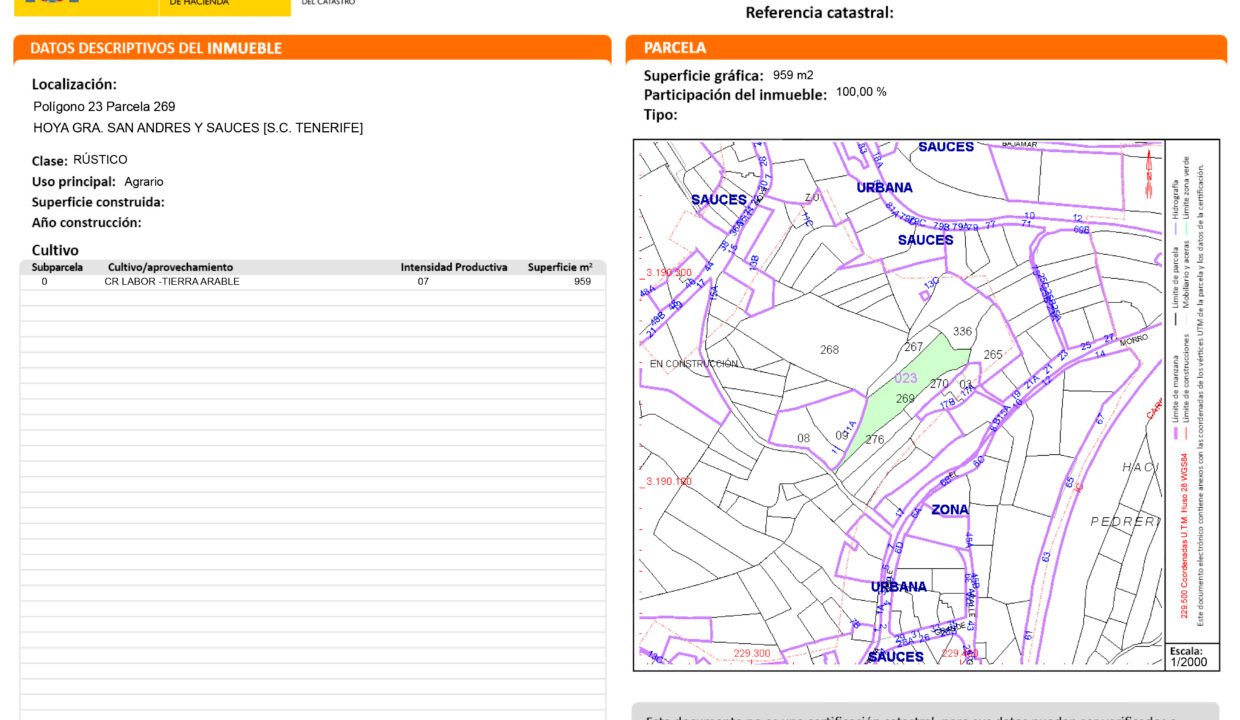Click the north arrow symbol on the map
The image size is (1240, 720).
pos(1148,173)
